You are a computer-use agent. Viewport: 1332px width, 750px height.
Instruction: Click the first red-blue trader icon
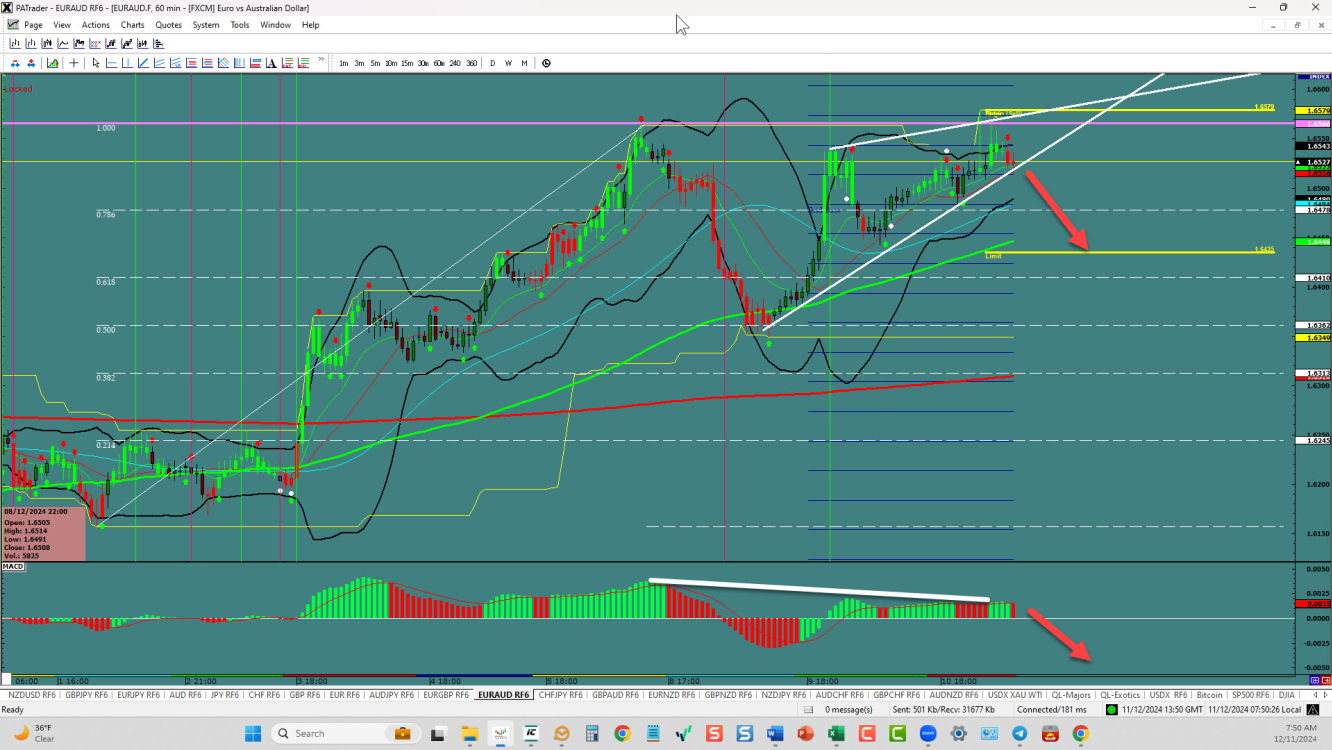[15, 63]
